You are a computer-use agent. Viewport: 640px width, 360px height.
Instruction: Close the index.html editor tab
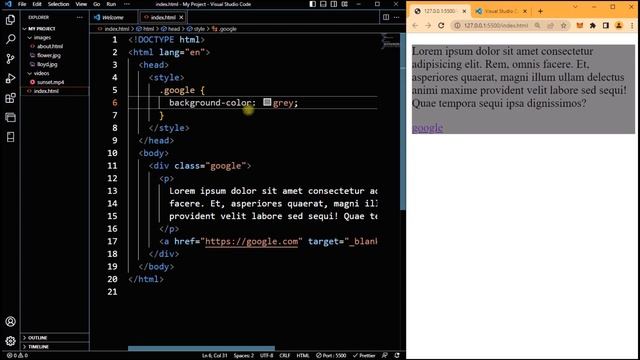coord(181,17)
